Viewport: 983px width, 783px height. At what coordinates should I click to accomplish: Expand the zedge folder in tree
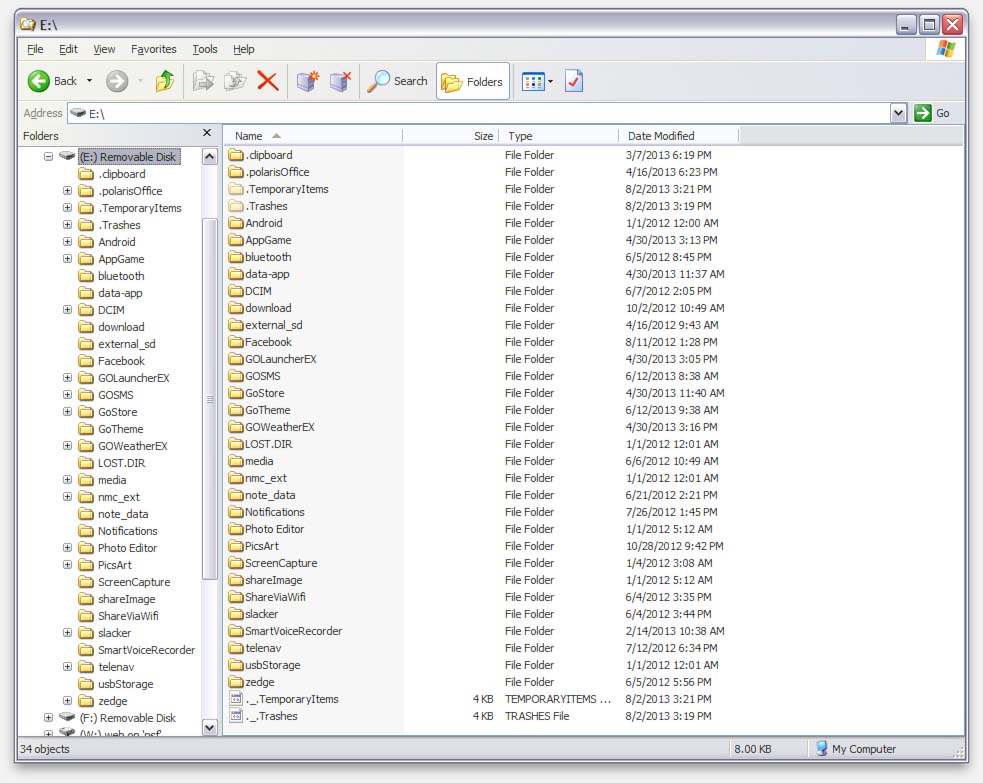tap(67, 700)
